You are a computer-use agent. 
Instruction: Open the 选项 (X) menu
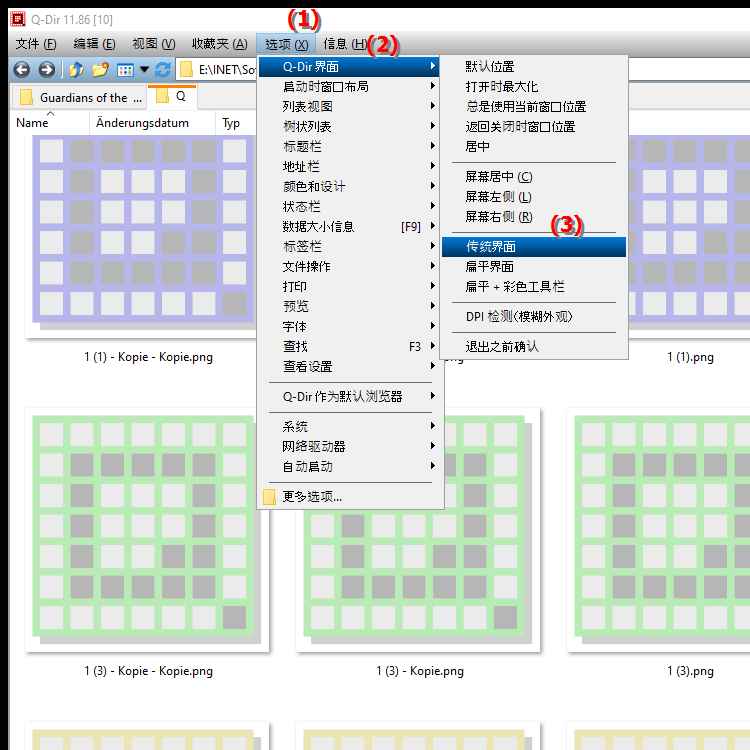click(286, 44)
